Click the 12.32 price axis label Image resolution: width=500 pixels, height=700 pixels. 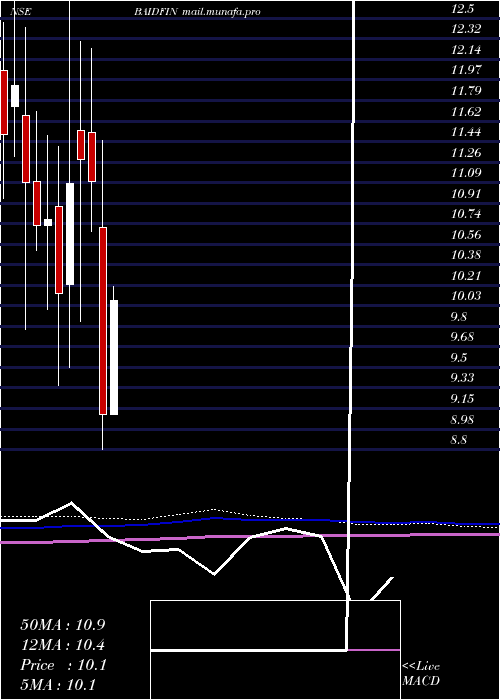tap(466, 29)
